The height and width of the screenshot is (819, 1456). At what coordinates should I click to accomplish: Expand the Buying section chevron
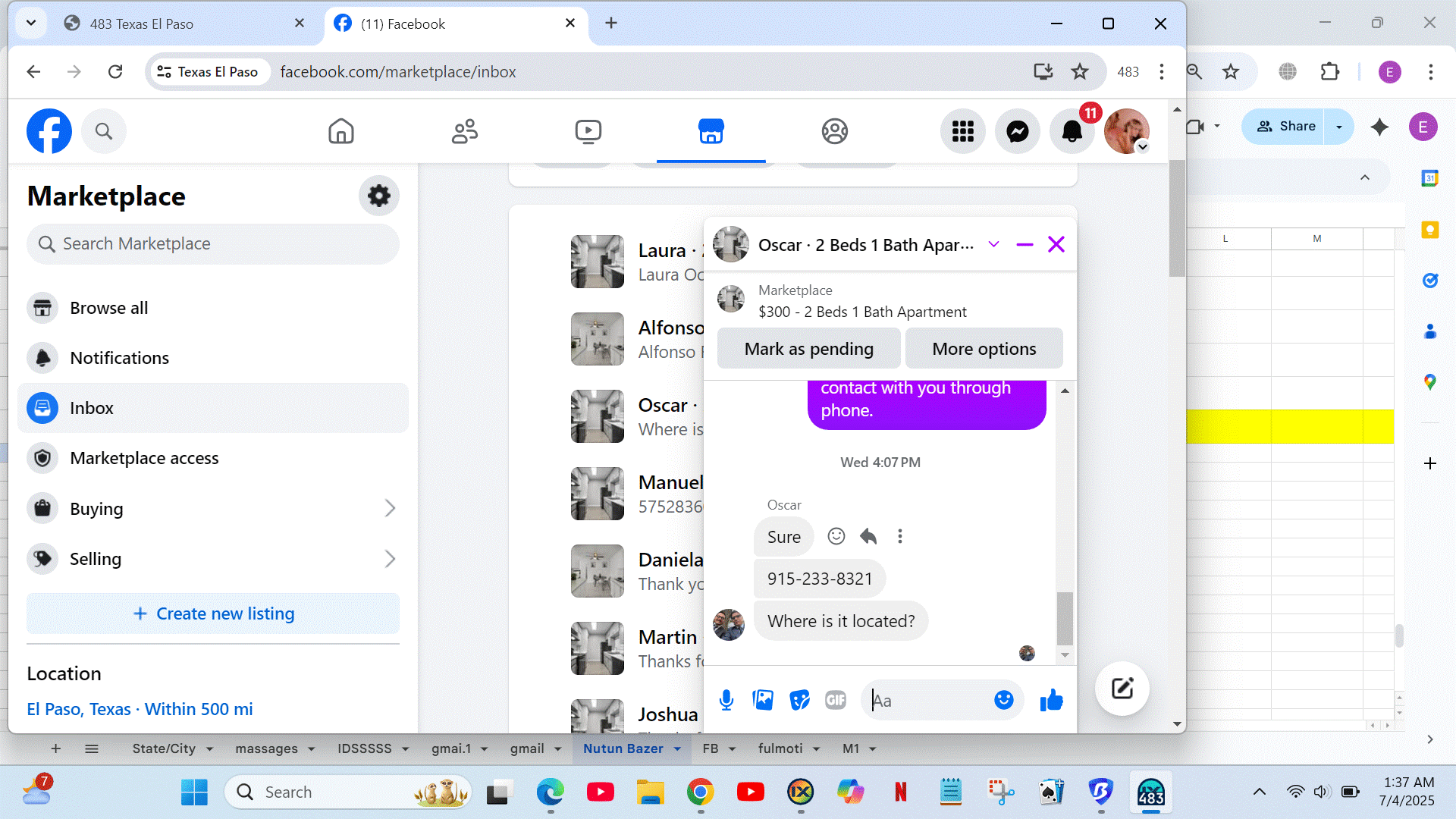tap(390, 508)
